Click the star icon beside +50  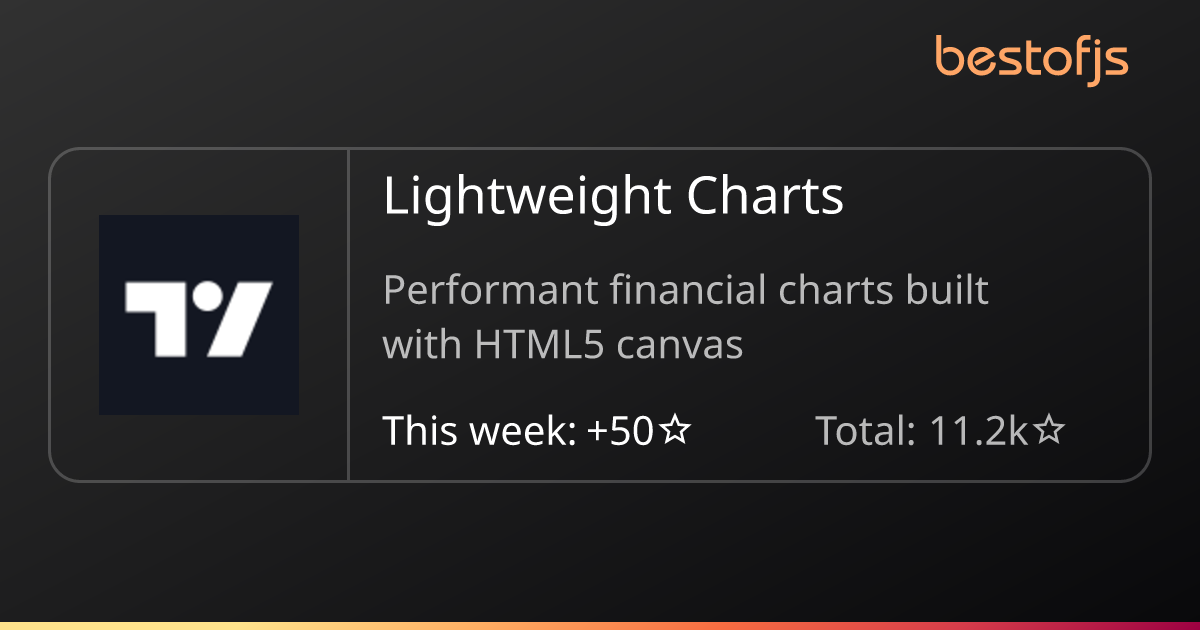[677, 431]
